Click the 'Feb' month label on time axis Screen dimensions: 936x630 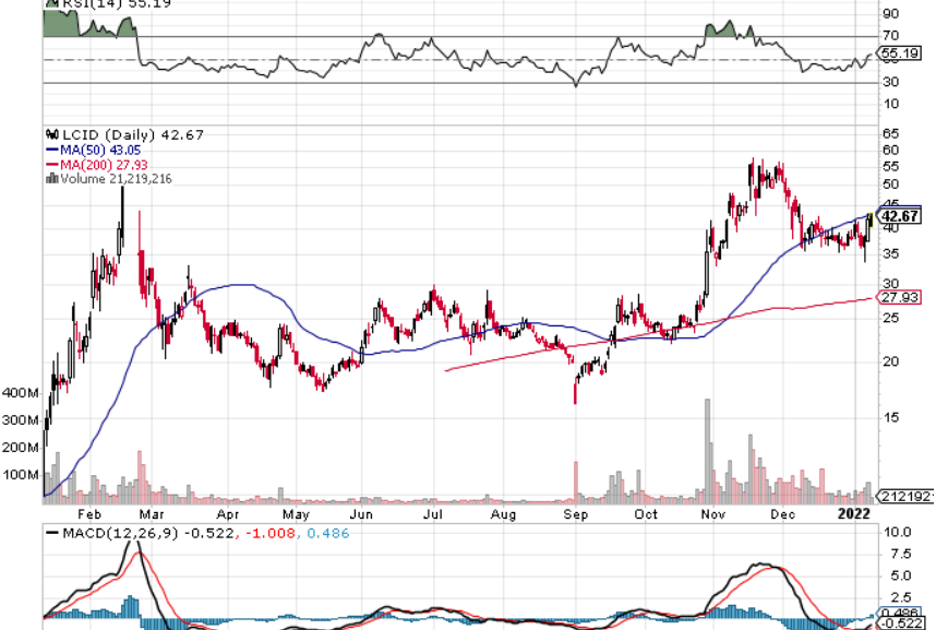[x=90, y=514]
